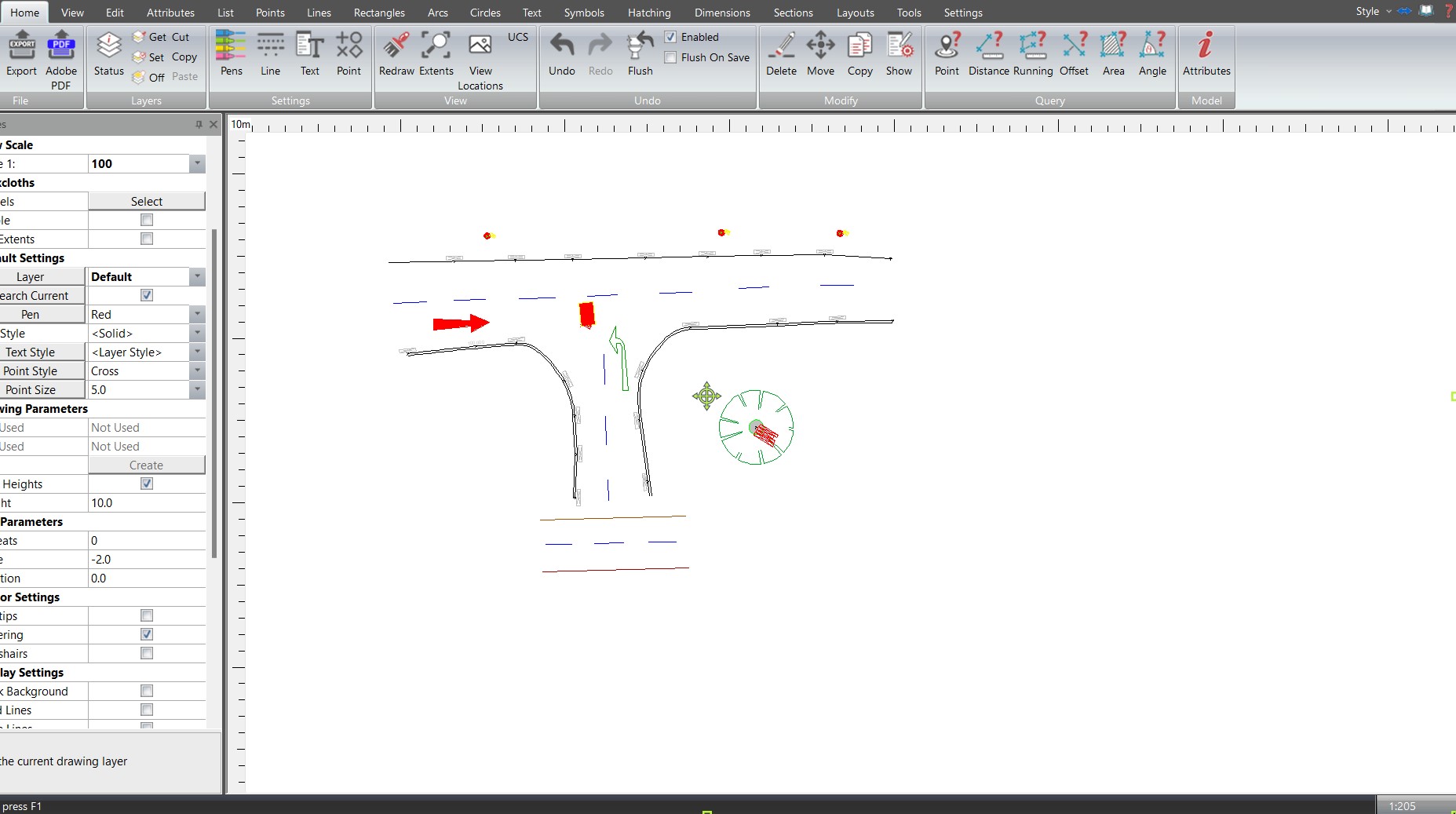Click the Export icon in File group
The image size is (1456, 814).
coord(21,46)
